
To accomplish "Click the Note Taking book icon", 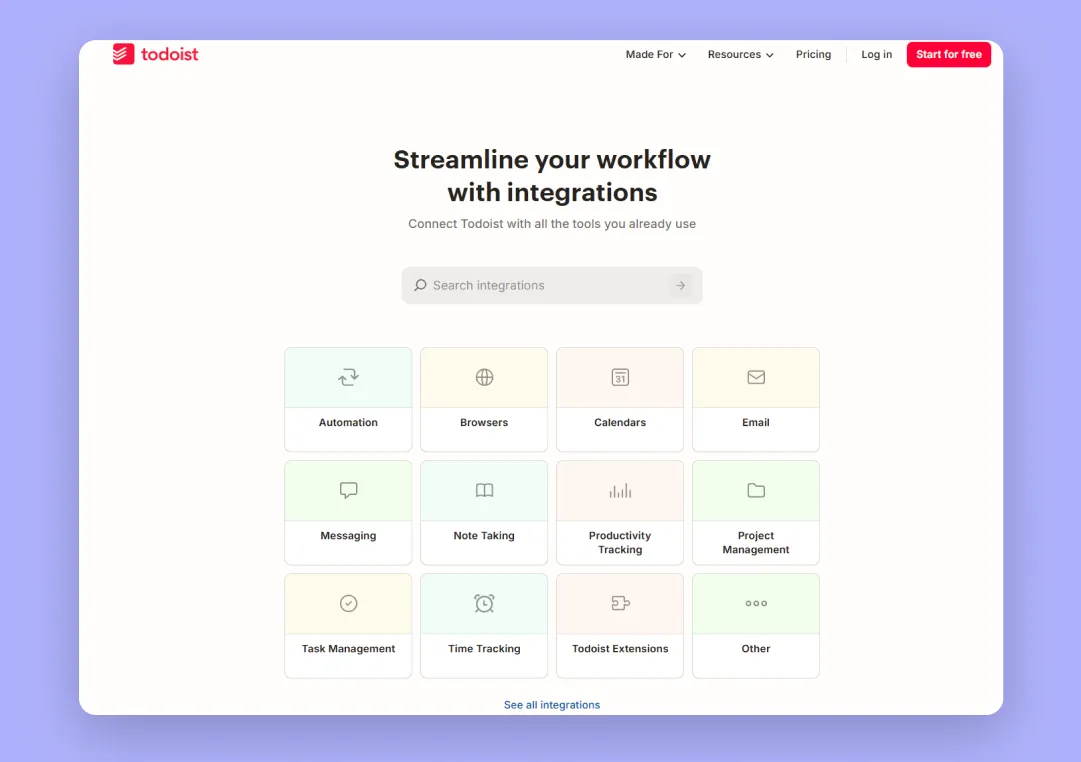I will [484, 490].
